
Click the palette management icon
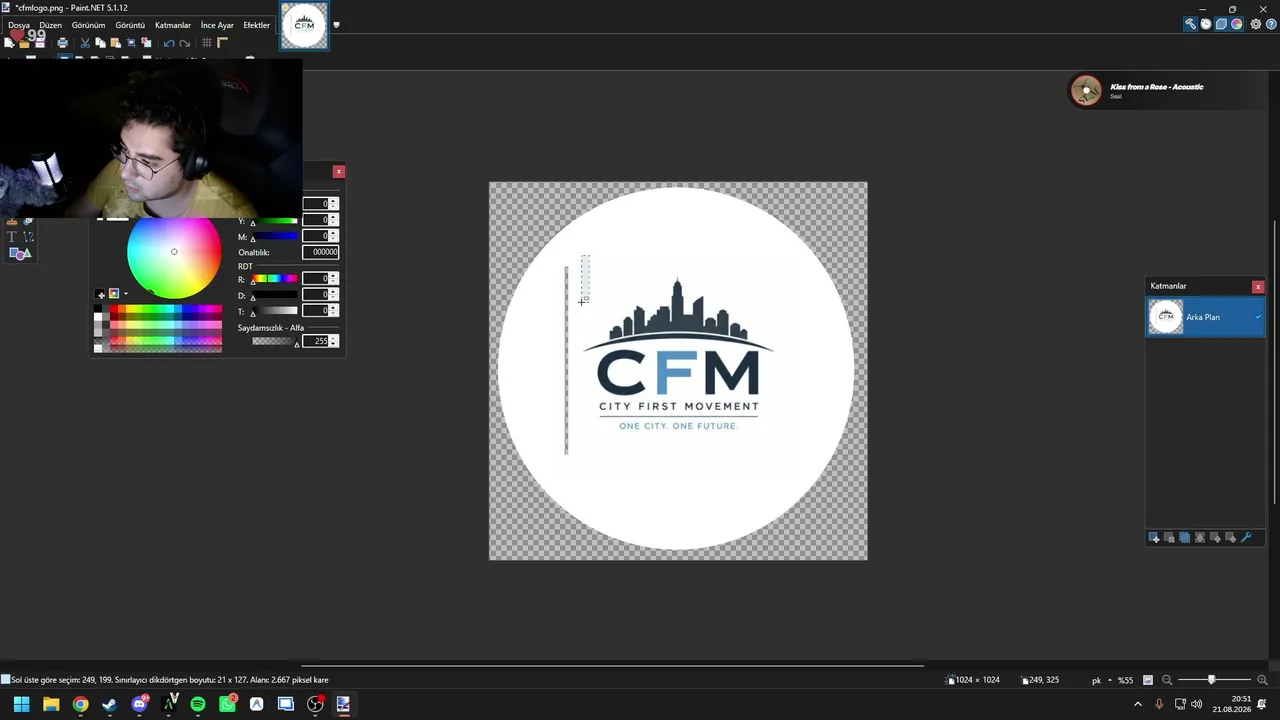point(114,294)
